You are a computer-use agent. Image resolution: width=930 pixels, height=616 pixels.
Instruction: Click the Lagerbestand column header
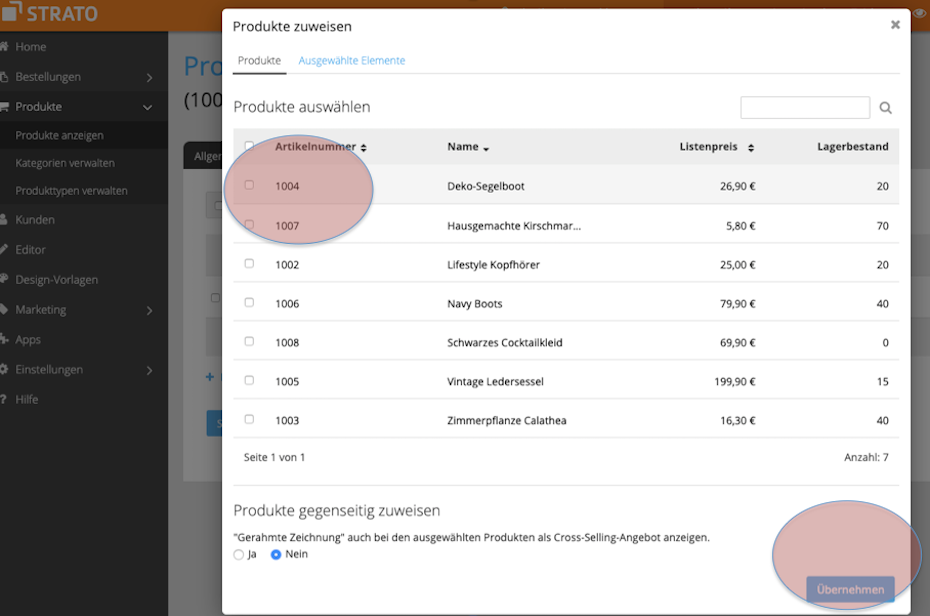(852, 146)
